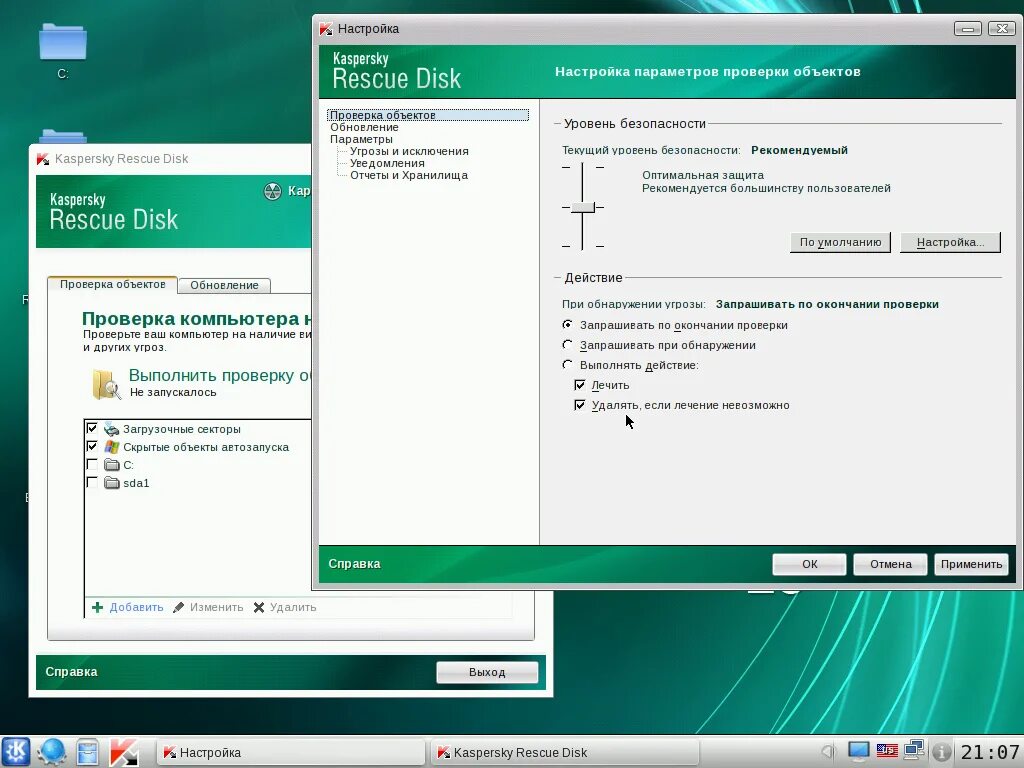Click the bottom mark of security level slider
This screenshot has height=768, width=1024.
[583, 246]
